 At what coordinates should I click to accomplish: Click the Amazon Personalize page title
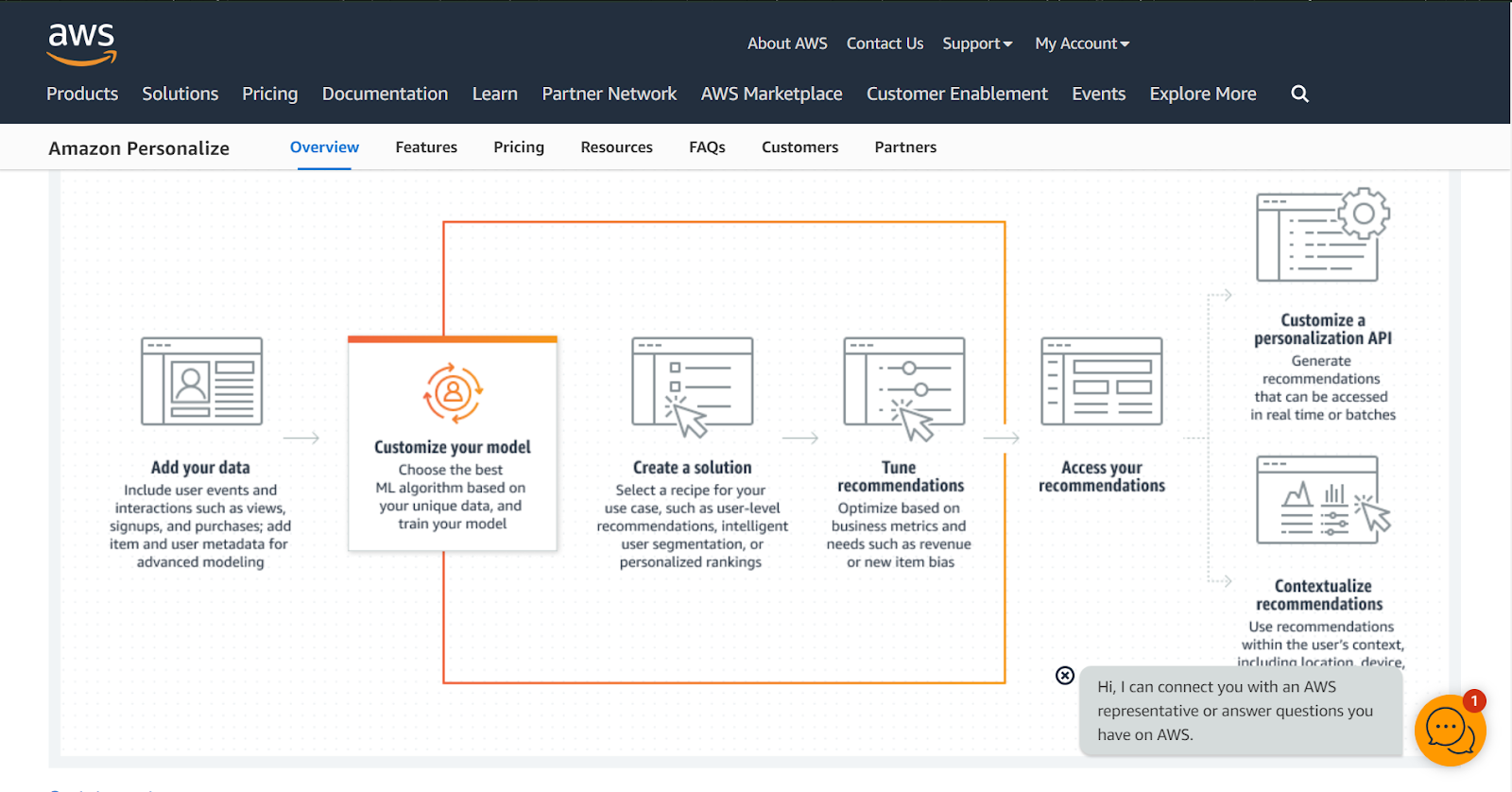[x=139, y=148]
